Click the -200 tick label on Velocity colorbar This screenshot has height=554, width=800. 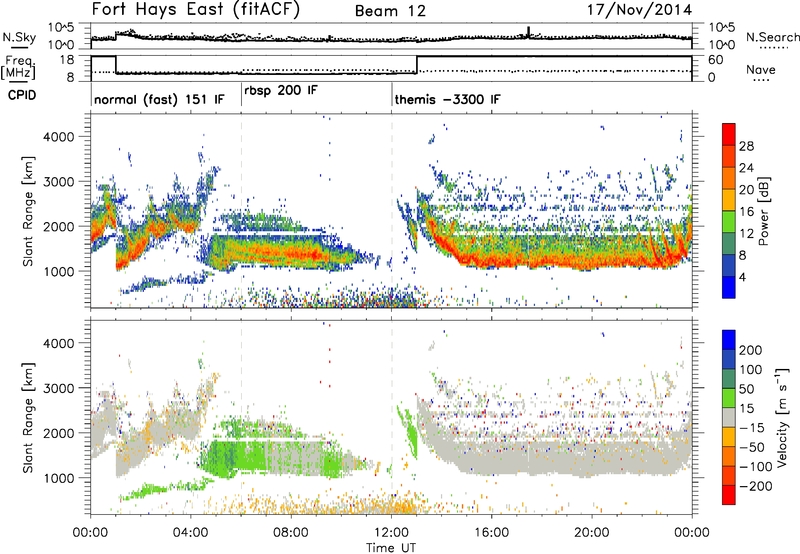756,486
